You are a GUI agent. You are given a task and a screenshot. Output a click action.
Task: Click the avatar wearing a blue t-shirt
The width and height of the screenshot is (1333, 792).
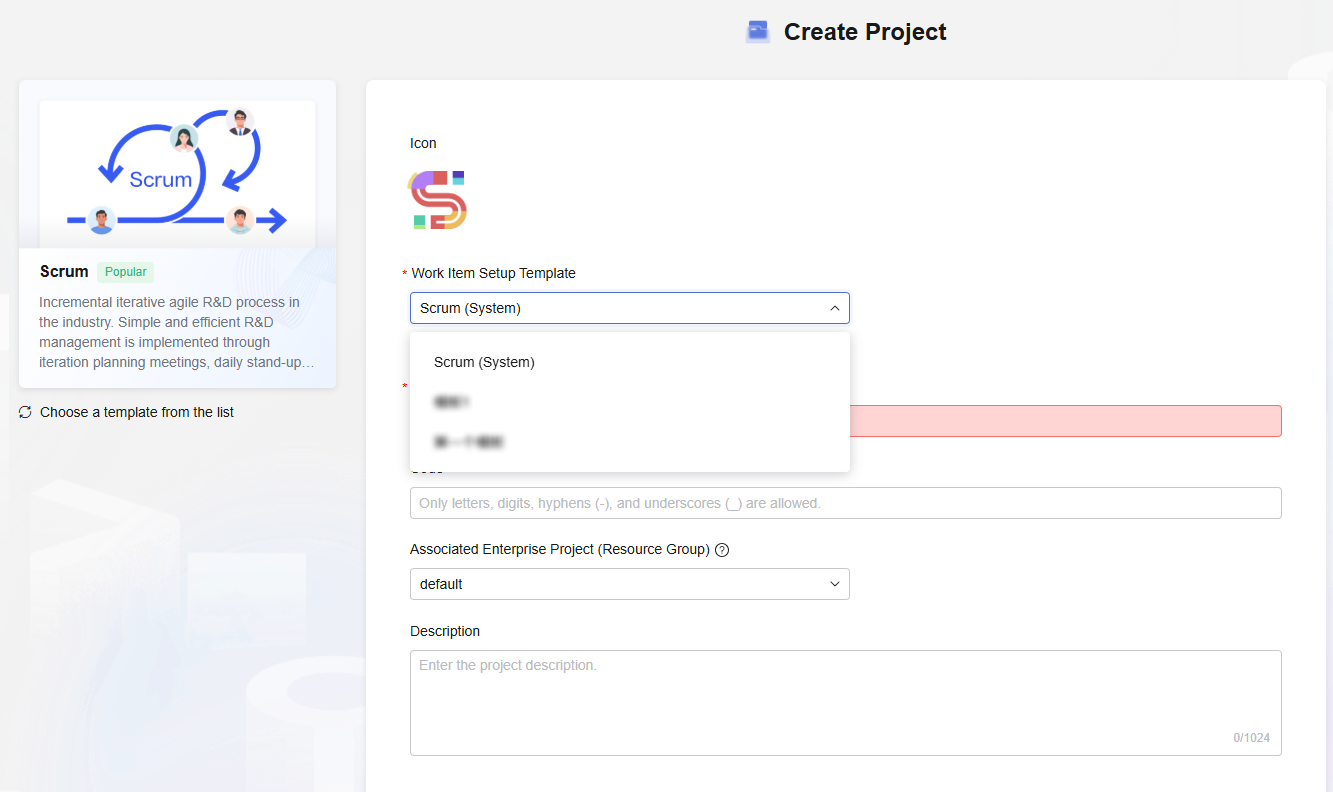pos(101,220)
